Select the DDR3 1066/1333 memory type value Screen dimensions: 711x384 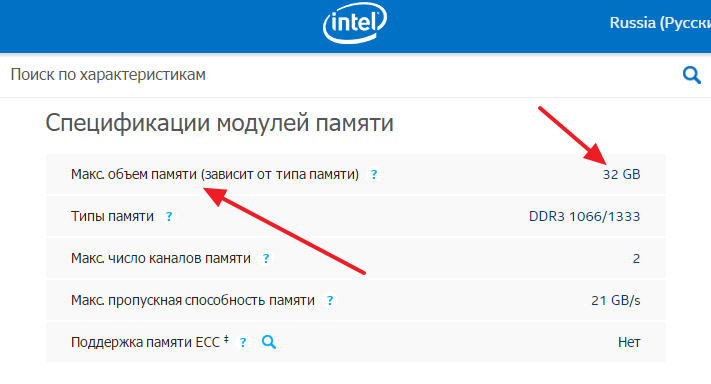point(584,216)
